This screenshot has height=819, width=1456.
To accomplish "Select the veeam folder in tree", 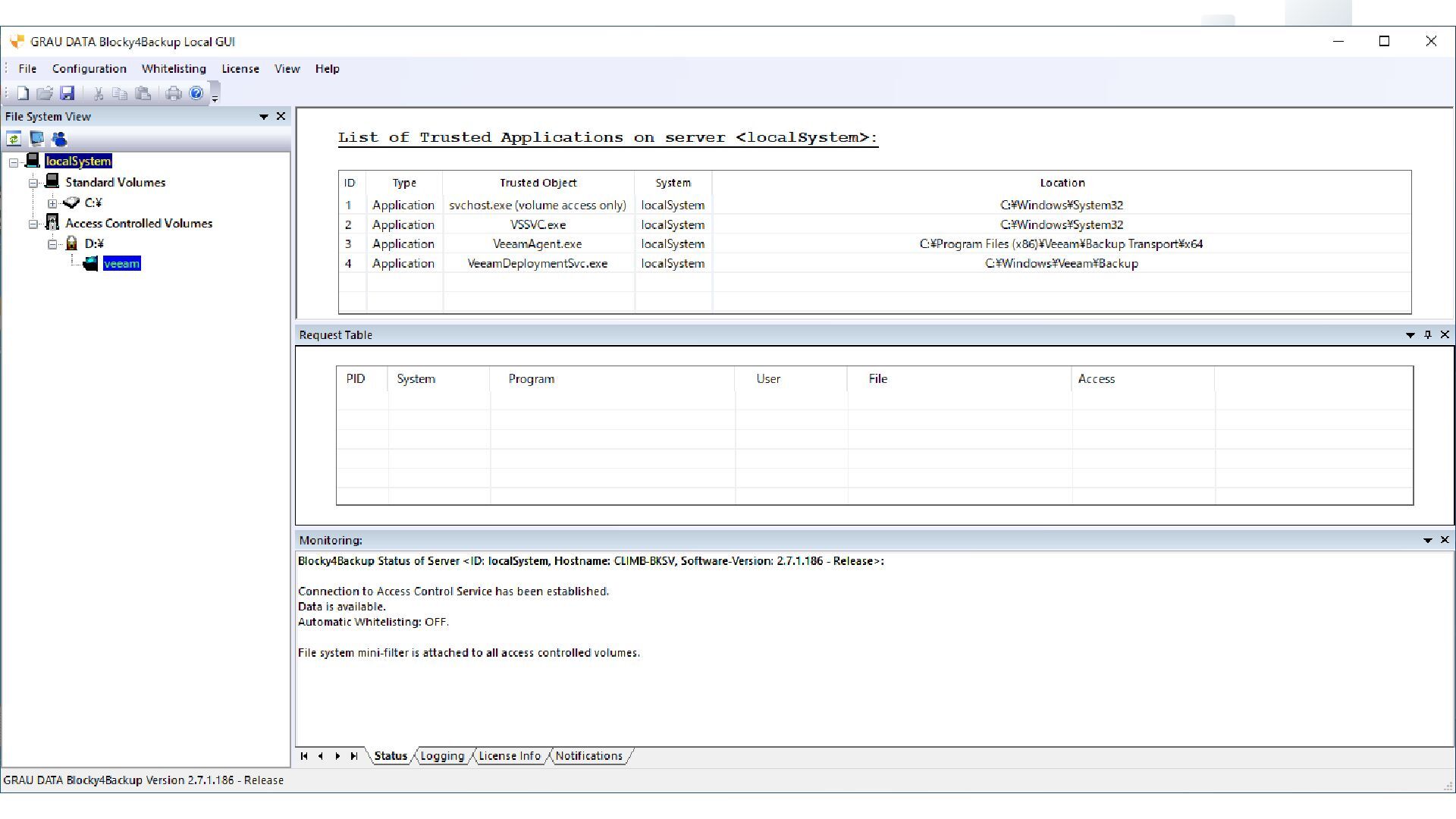I will point(121,264).
